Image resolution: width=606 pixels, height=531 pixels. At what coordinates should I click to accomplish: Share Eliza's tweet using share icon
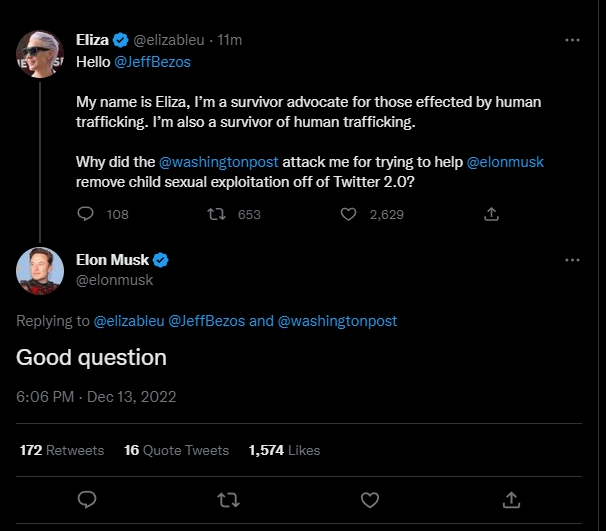click(491, 214)
